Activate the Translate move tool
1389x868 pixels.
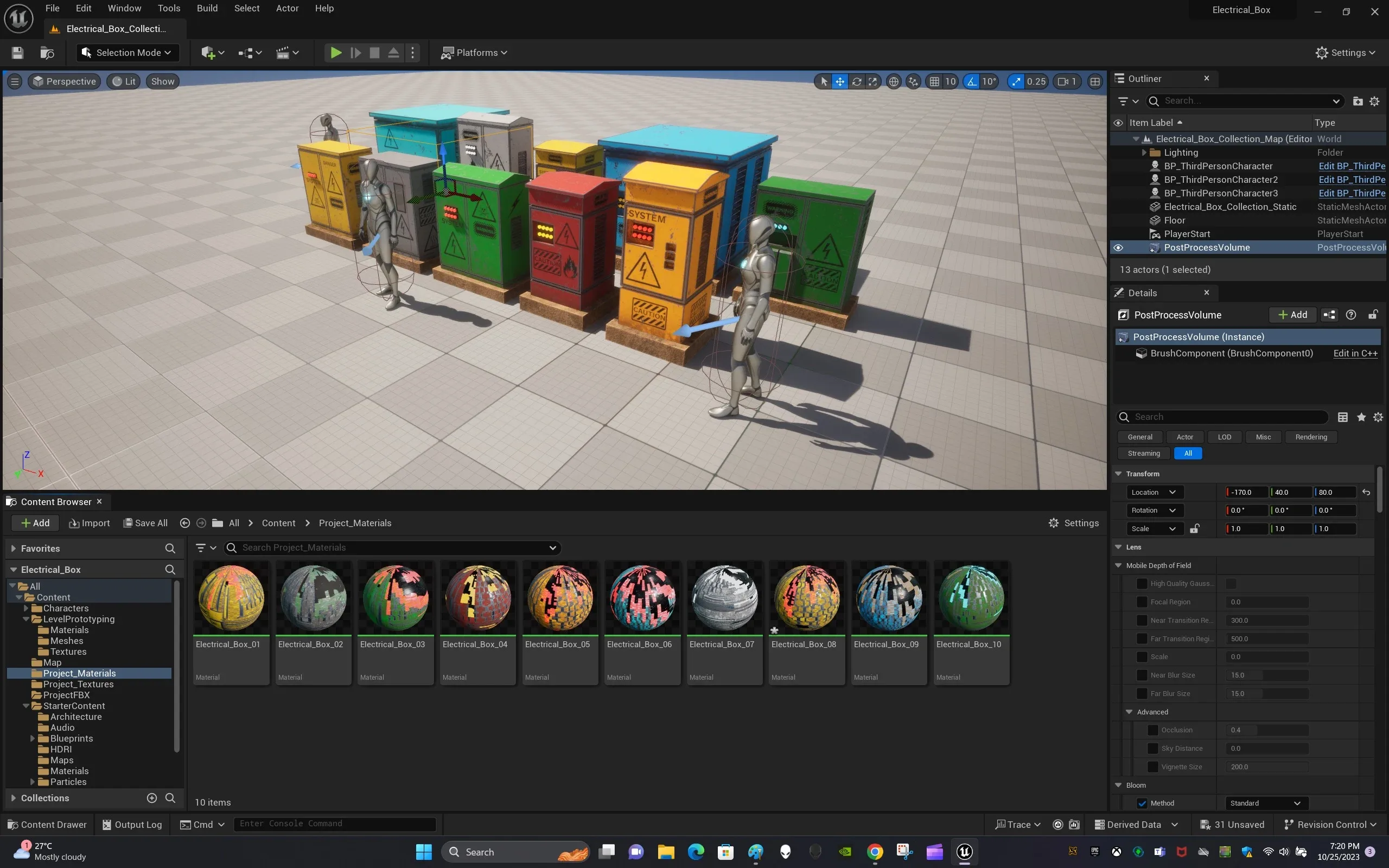pyautogui.click(x=840, y=81)
